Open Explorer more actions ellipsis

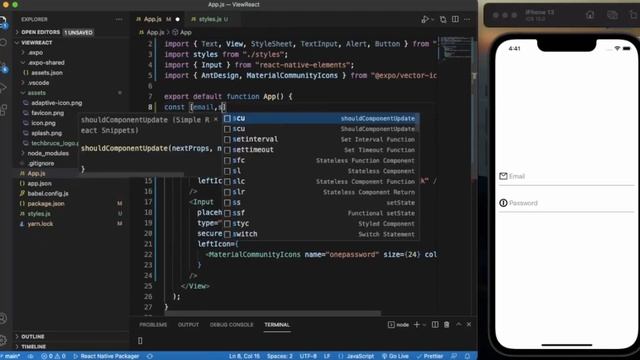(x=119, y=19)
